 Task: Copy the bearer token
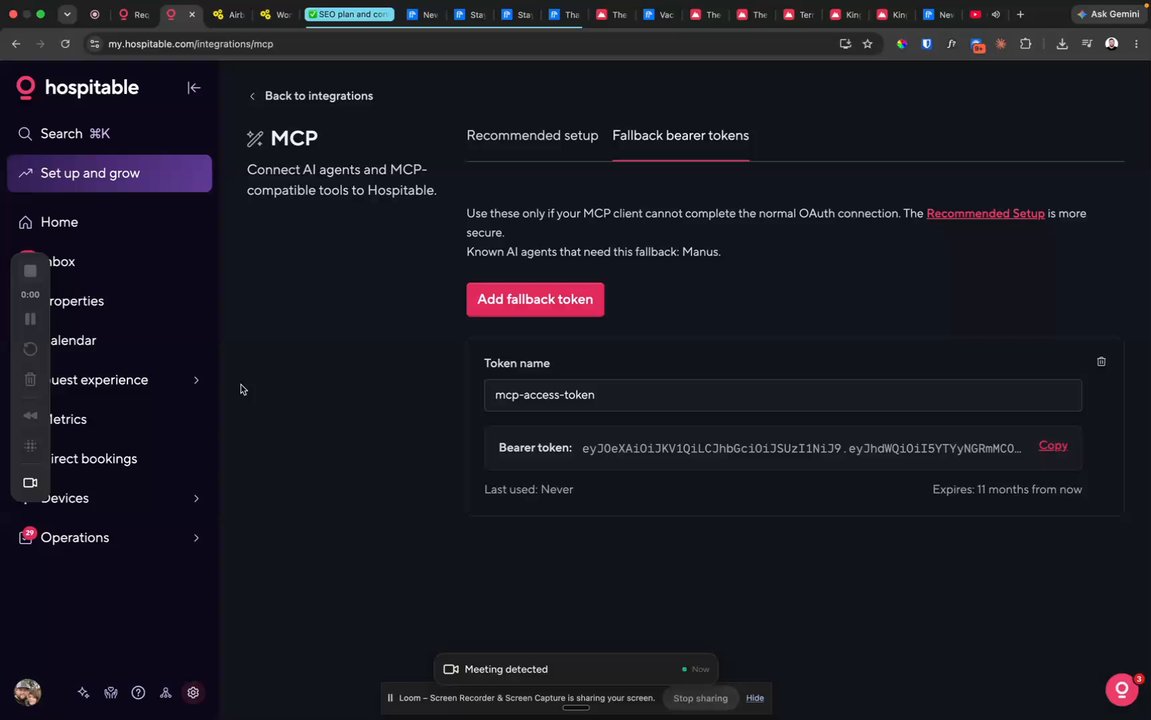point(1053,446)
